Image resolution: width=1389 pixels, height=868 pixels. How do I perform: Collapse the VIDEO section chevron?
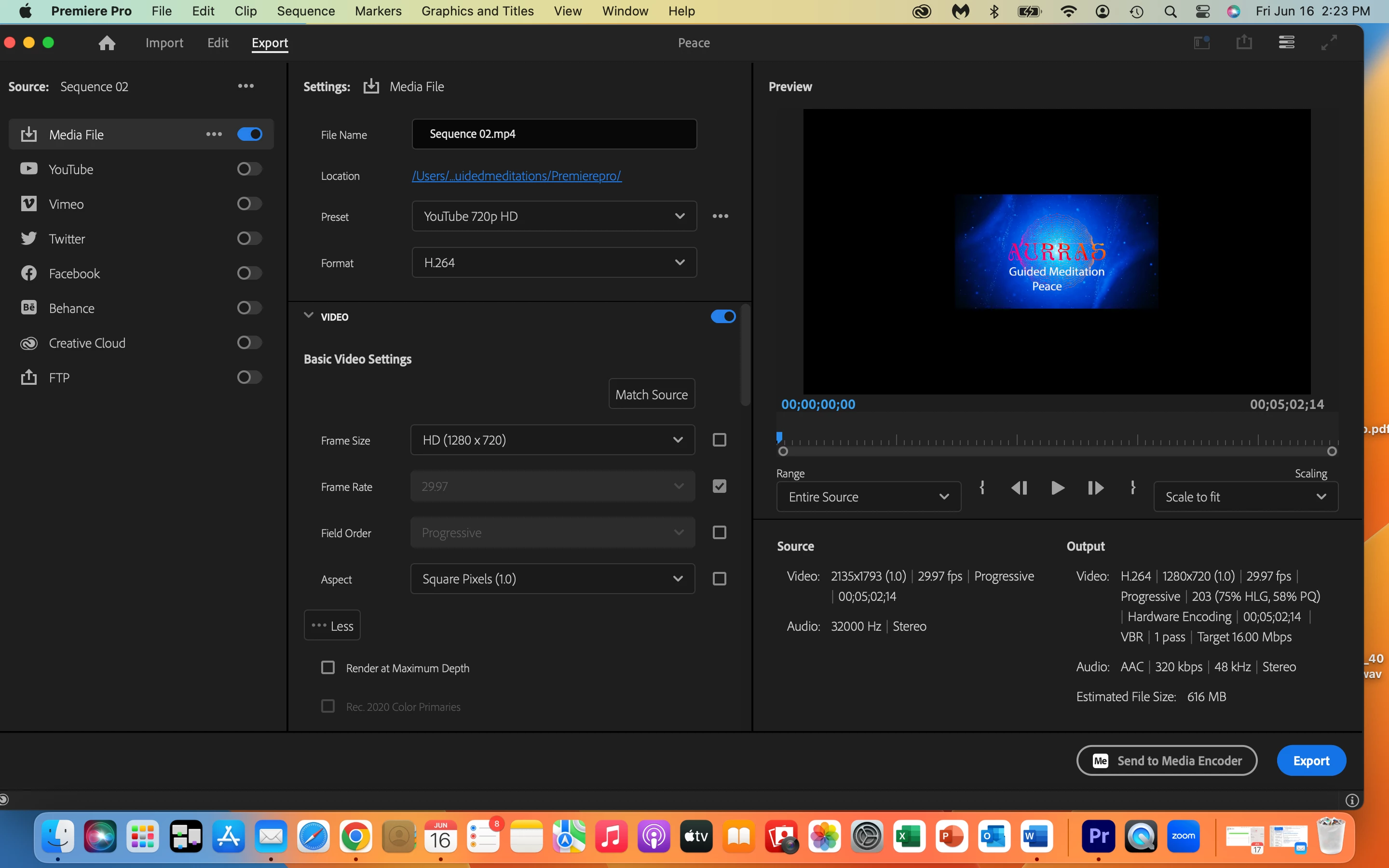pyautogui.click(x=308, y=316)
